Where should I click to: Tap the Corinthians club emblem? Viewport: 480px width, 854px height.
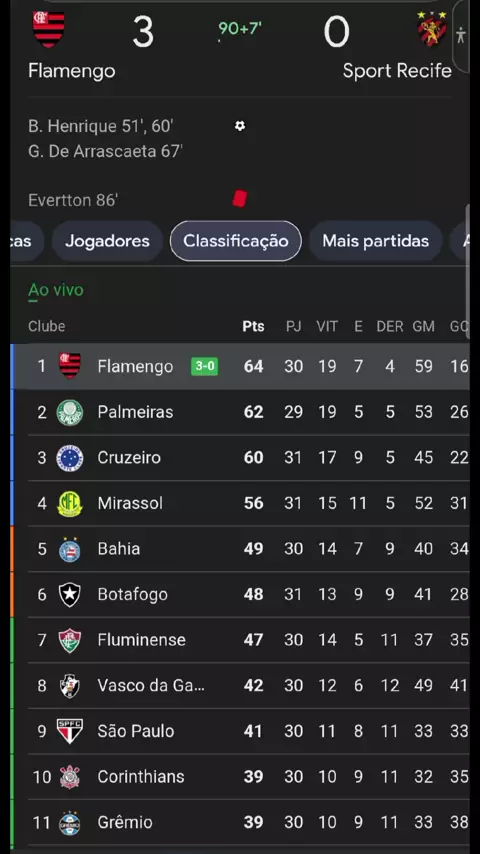pyautogui.click(x=70, y=777)
